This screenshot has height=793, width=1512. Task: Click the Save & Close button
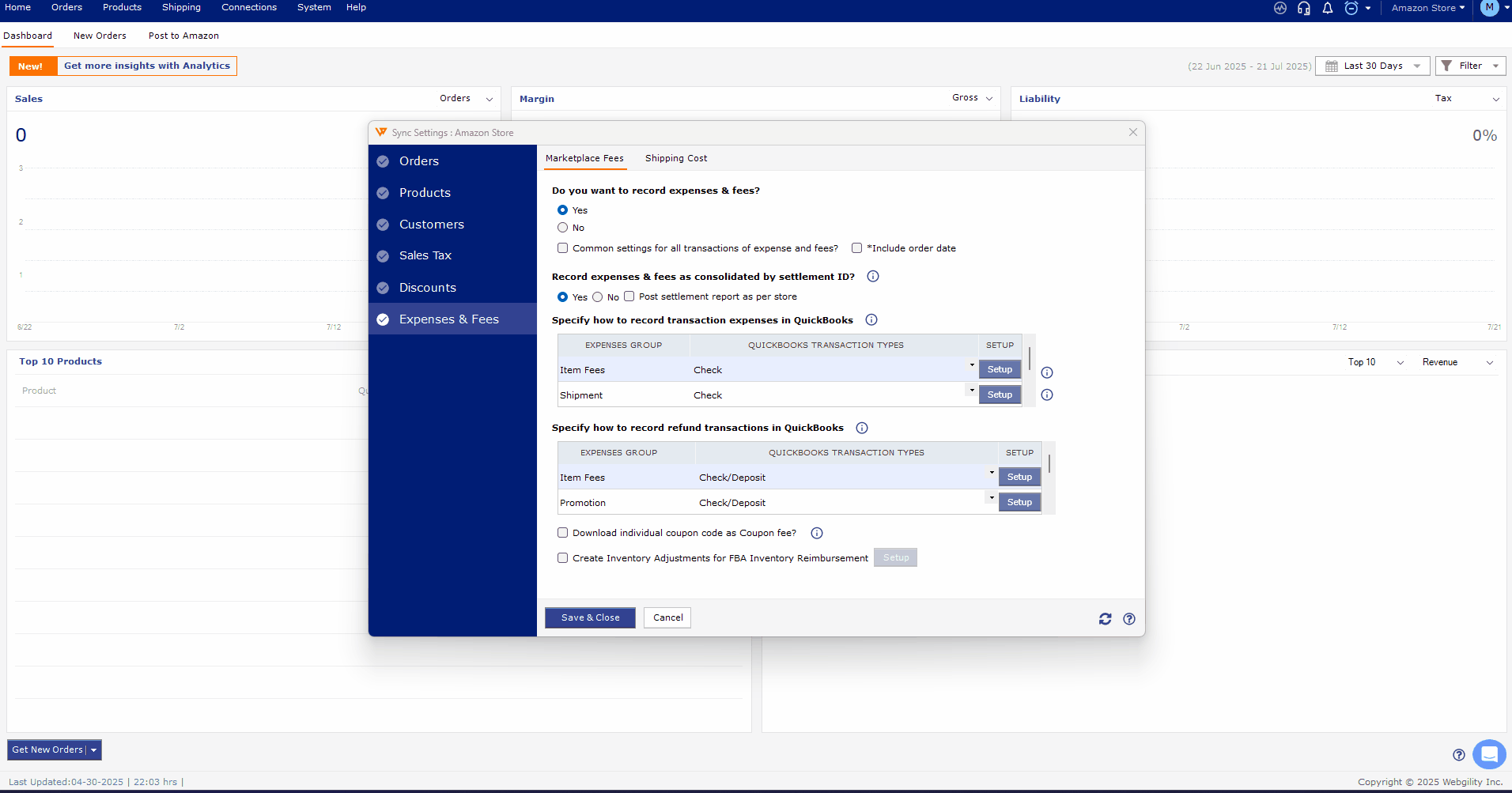coord(590,618)
